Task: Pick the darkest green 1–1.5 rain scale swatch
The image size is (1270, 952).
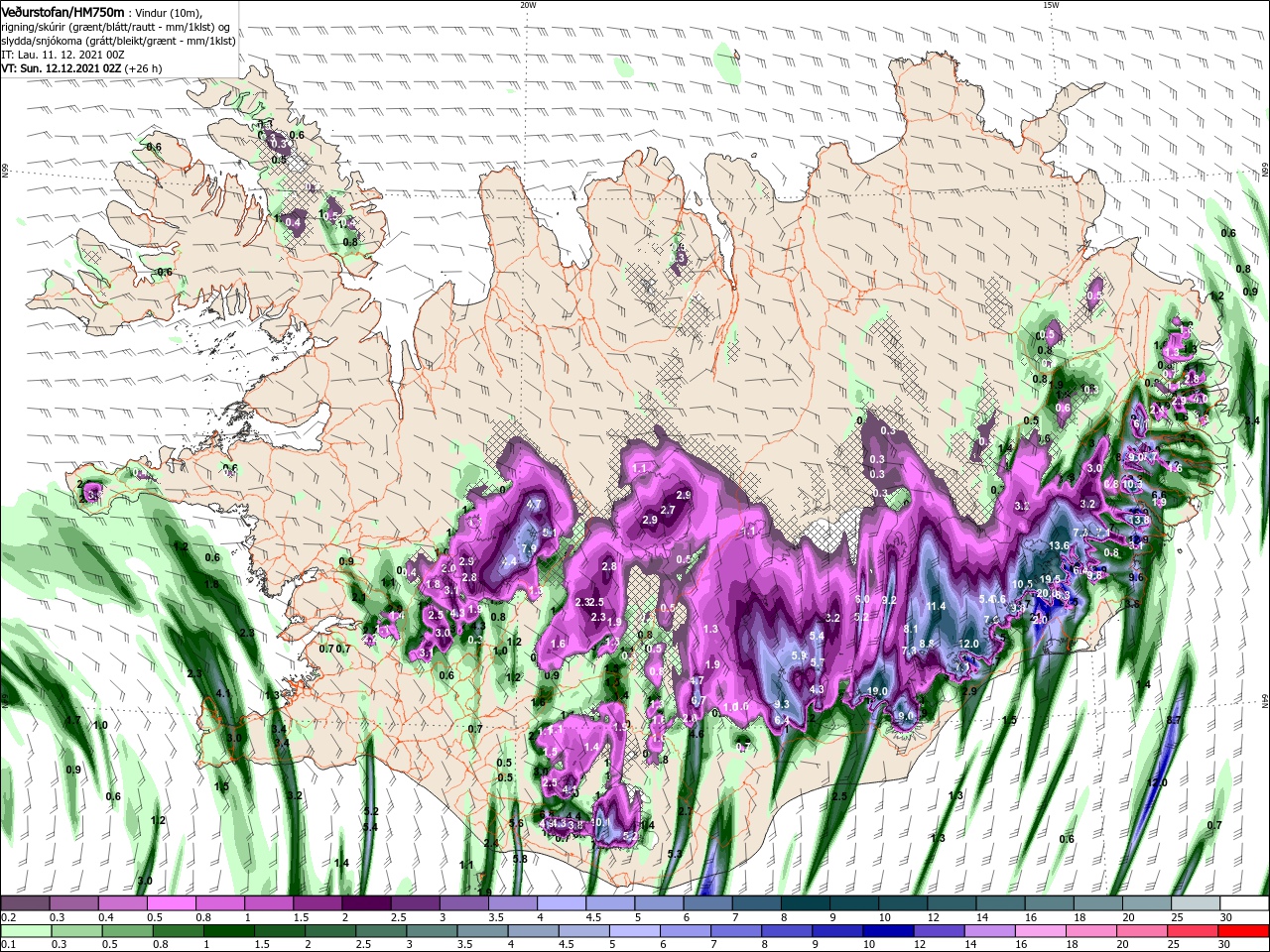Action: (x=228, y=931)
